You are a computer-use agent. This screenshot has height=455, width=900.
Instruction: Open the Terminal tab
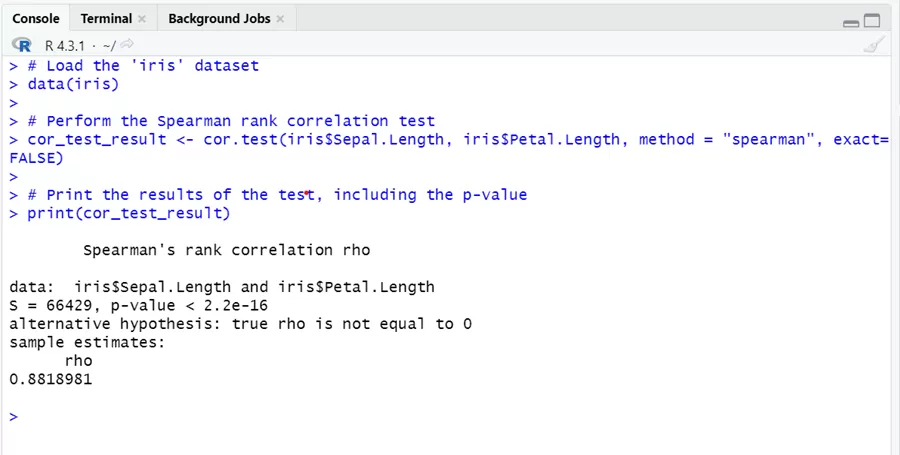106,19
